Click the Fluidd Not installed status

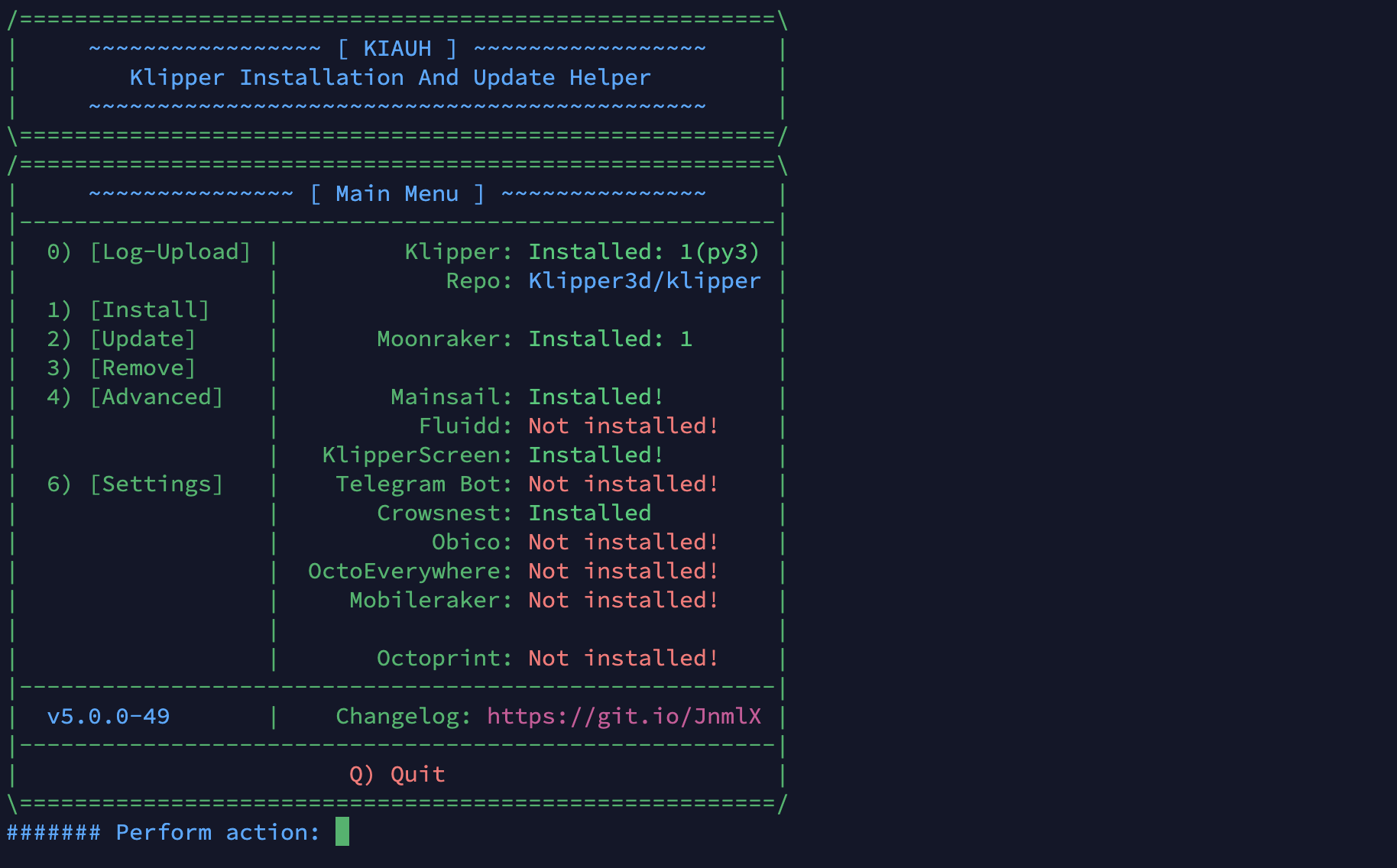coord(623,426)
